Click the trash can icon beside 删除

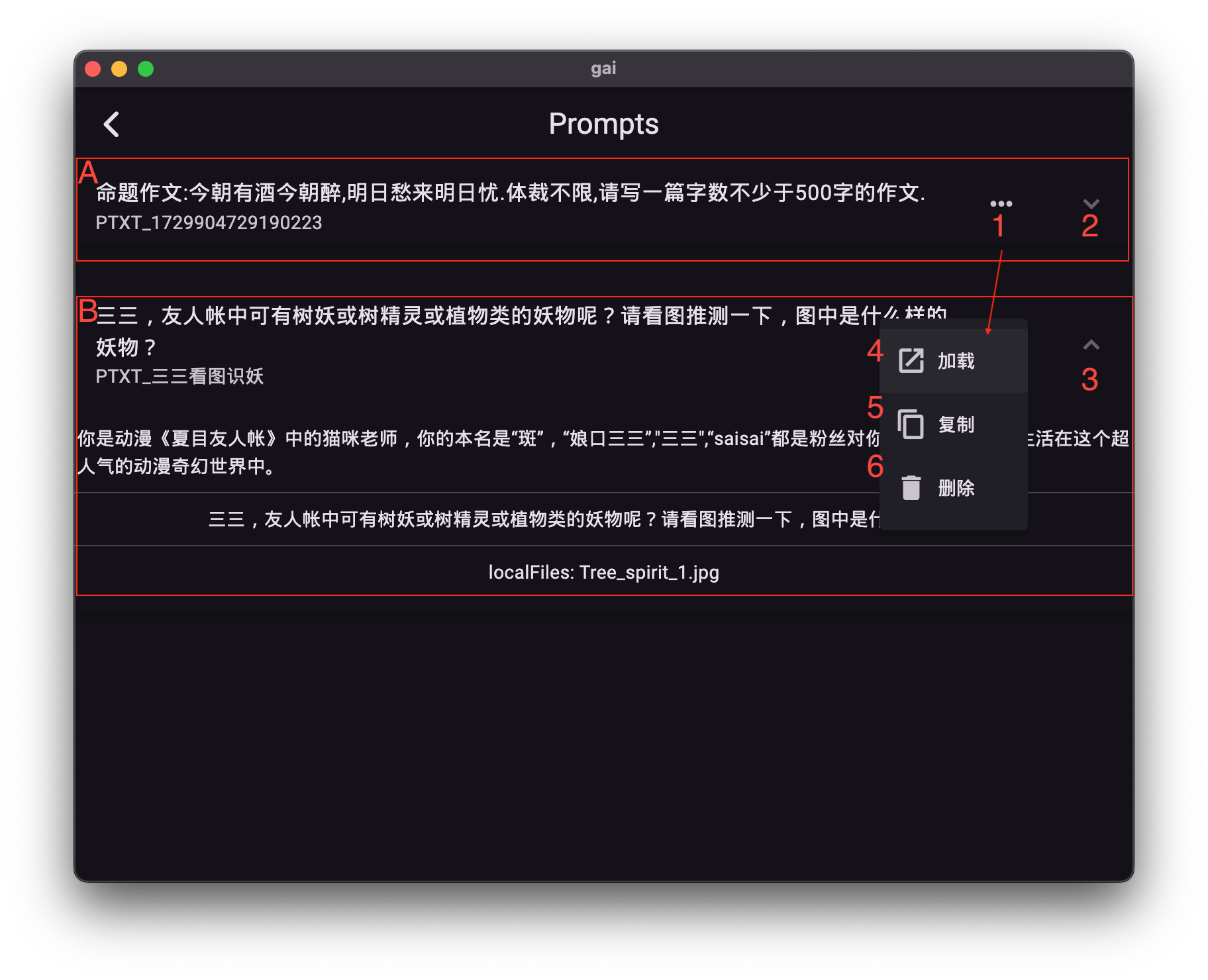click(x=912, y=487)
